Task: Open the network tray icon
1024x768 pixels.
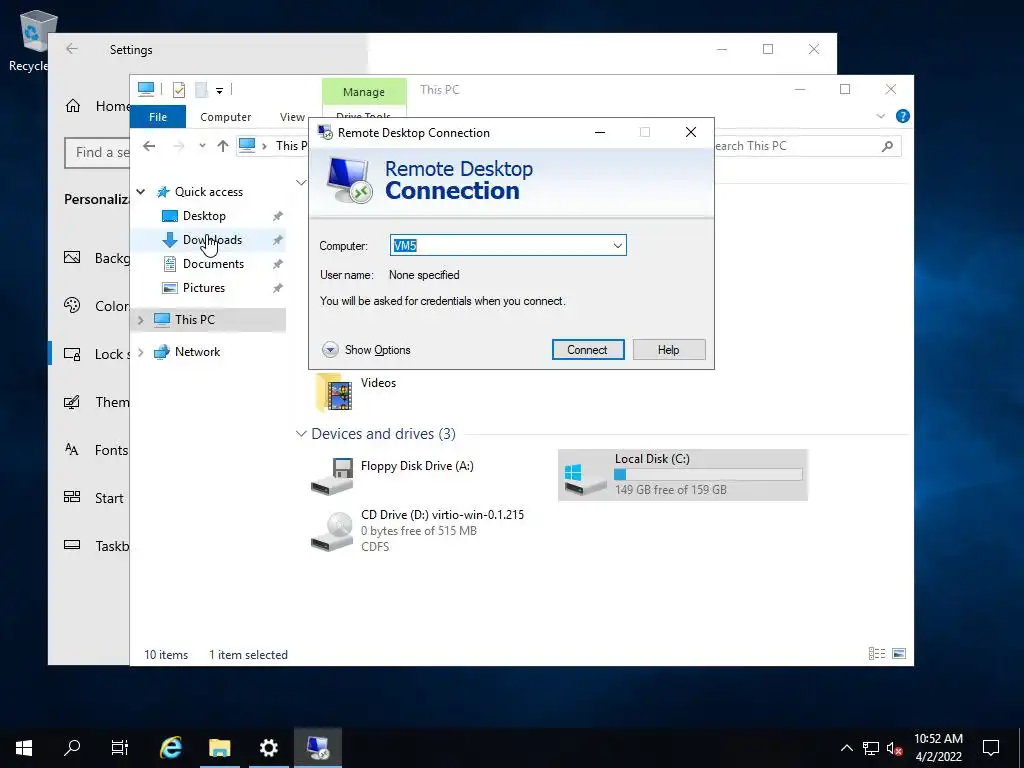Action: [x=871, y=748]
